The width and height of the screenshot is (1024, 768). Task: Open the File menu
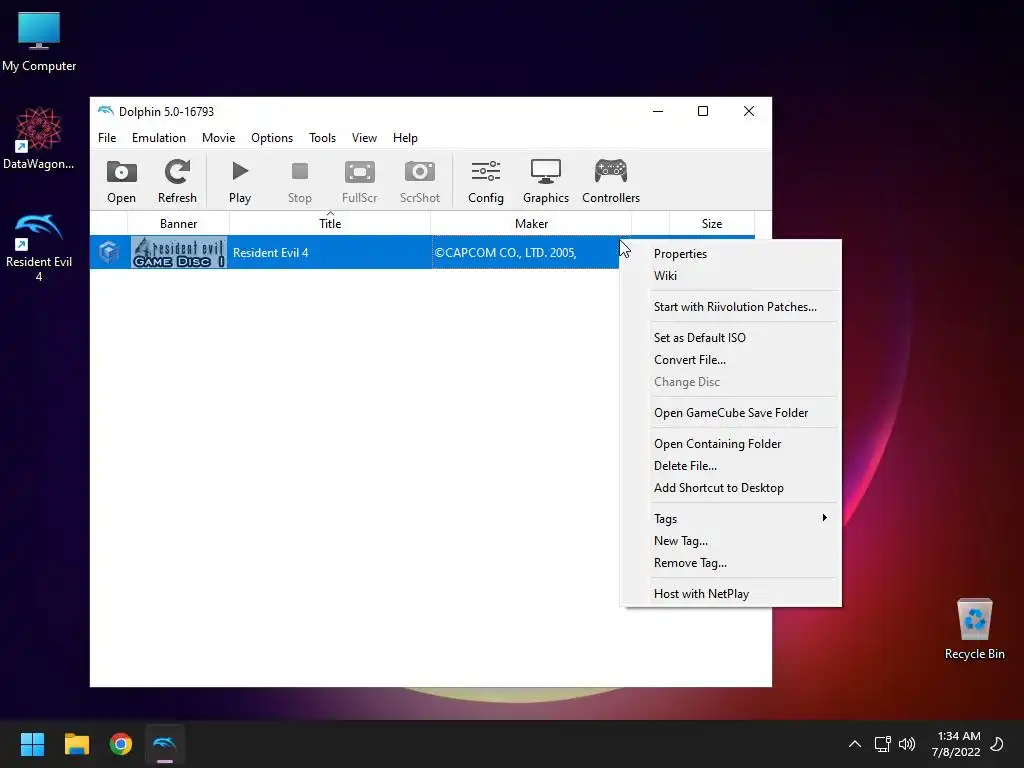(107, 138)
